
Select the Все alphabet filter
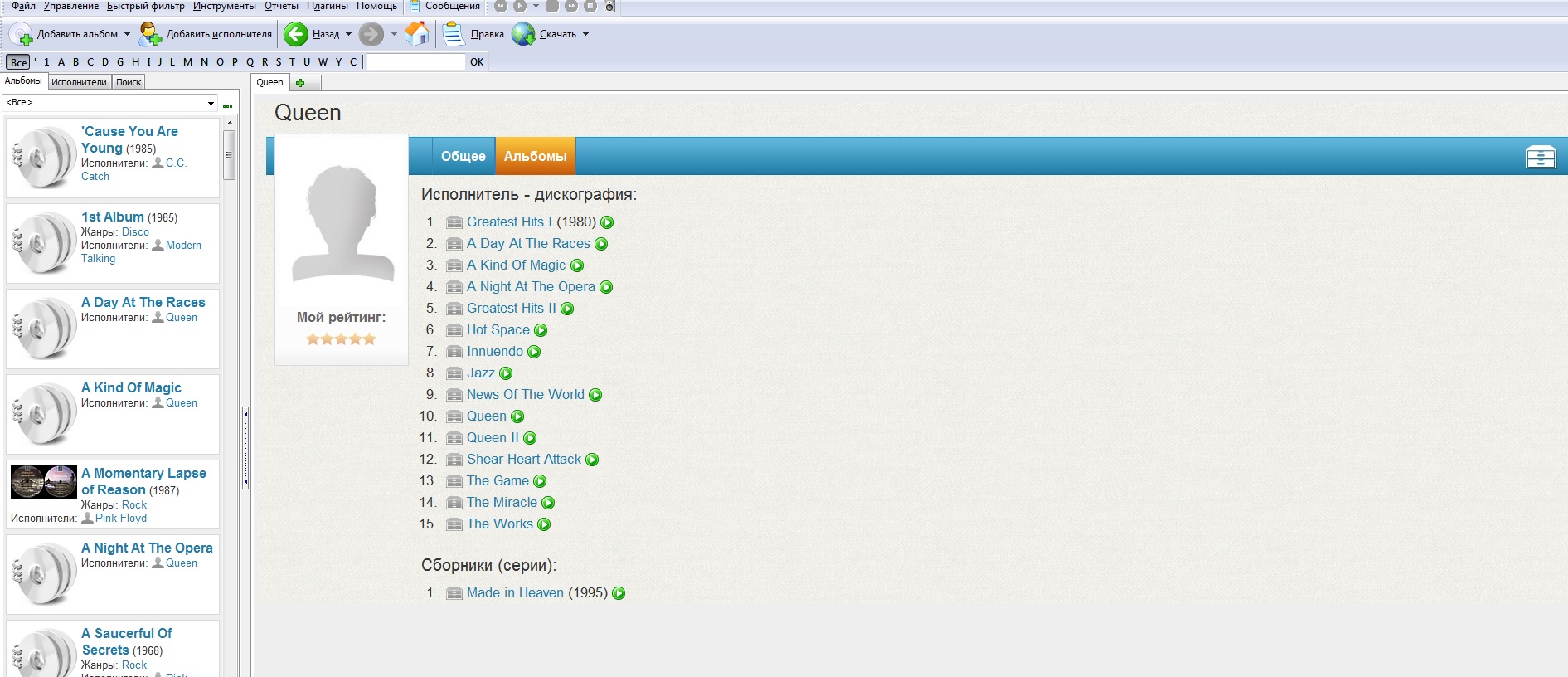point(18,62)
